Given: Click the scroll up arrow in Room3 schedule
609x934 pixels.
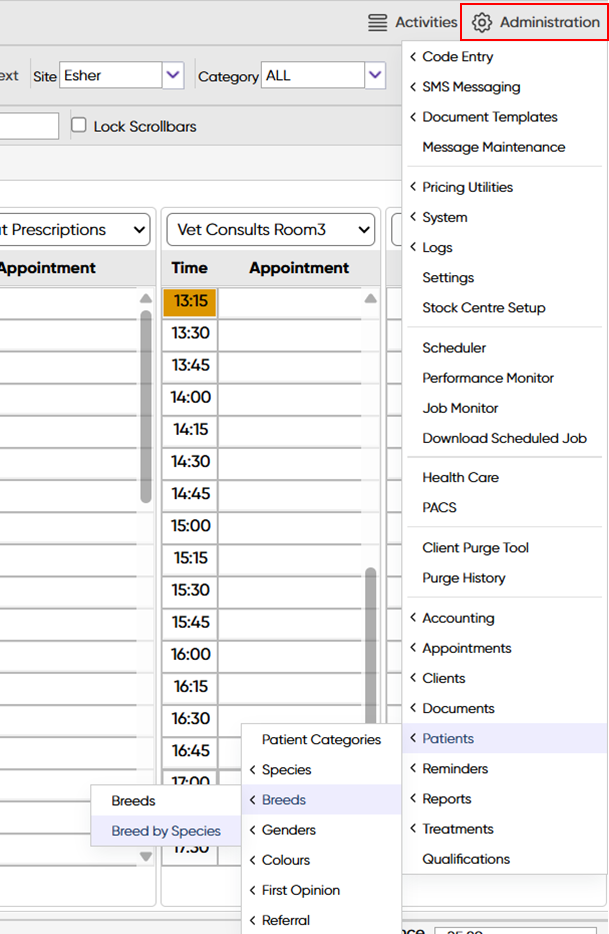Looking at the screenshot, I should pyautogui.click(x=371, y=298).
